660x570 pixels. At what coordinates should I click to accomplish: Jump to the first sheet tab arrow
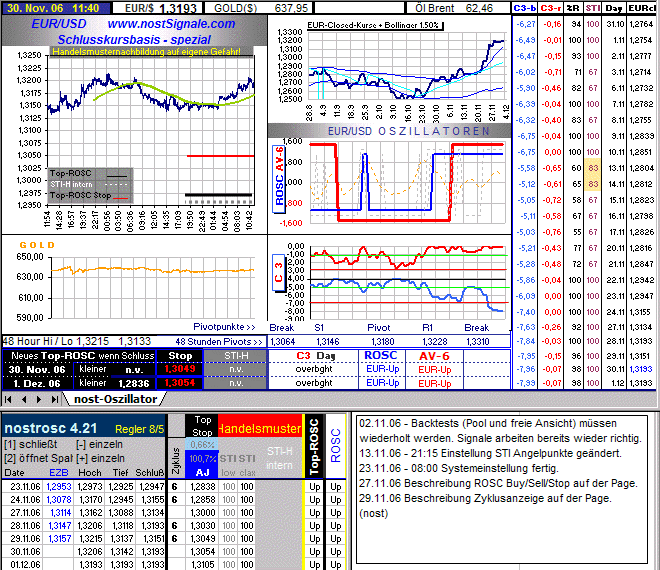[x=8, y=399]
